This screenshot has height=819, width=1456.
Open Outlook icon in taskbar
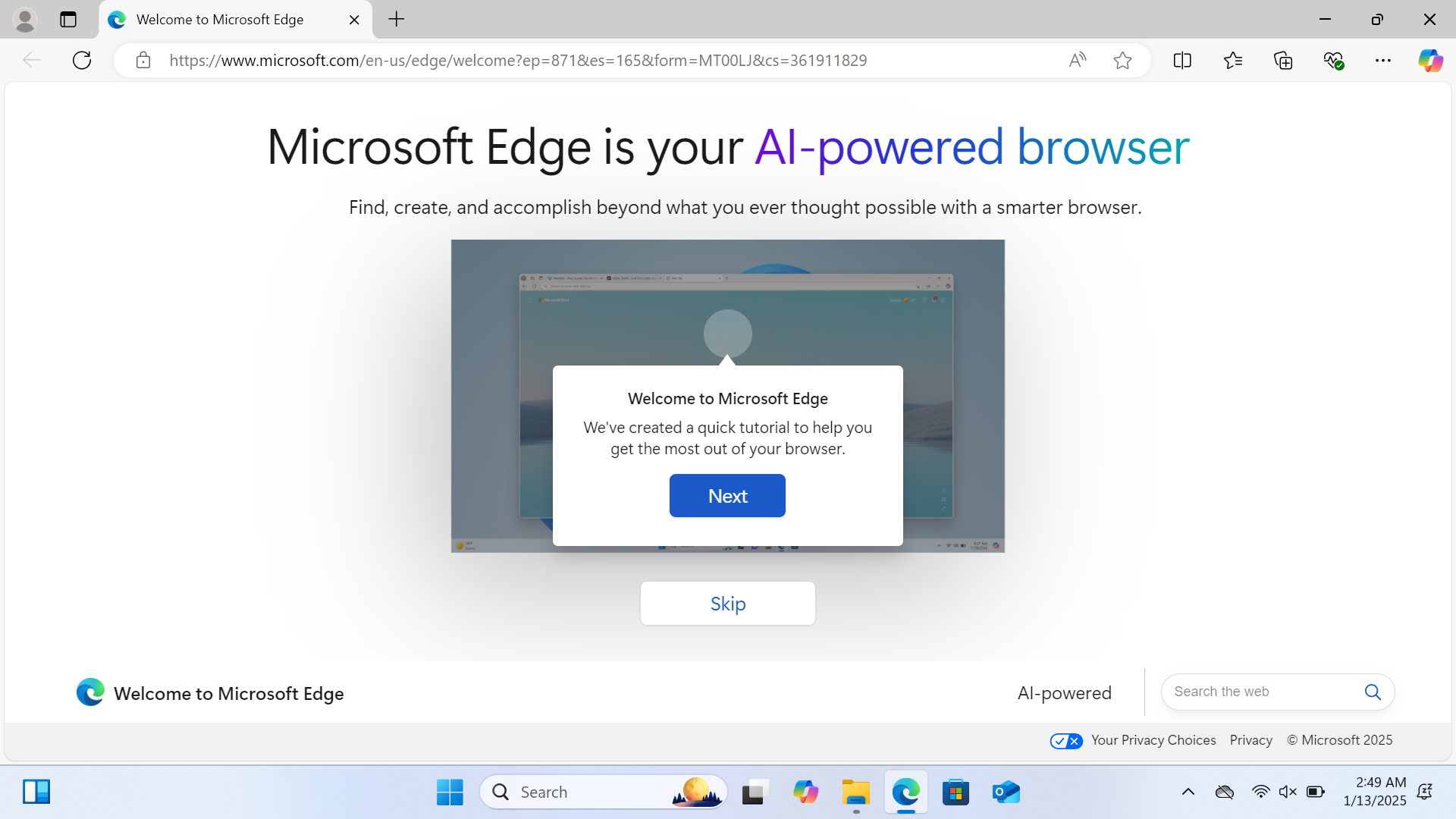(1006, 792)
